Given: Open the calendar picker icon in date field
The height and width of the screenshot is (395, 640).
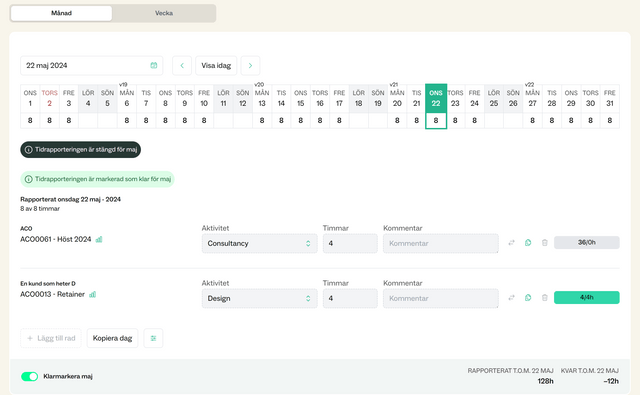Looking at the screenshot, I should (154, 65).
